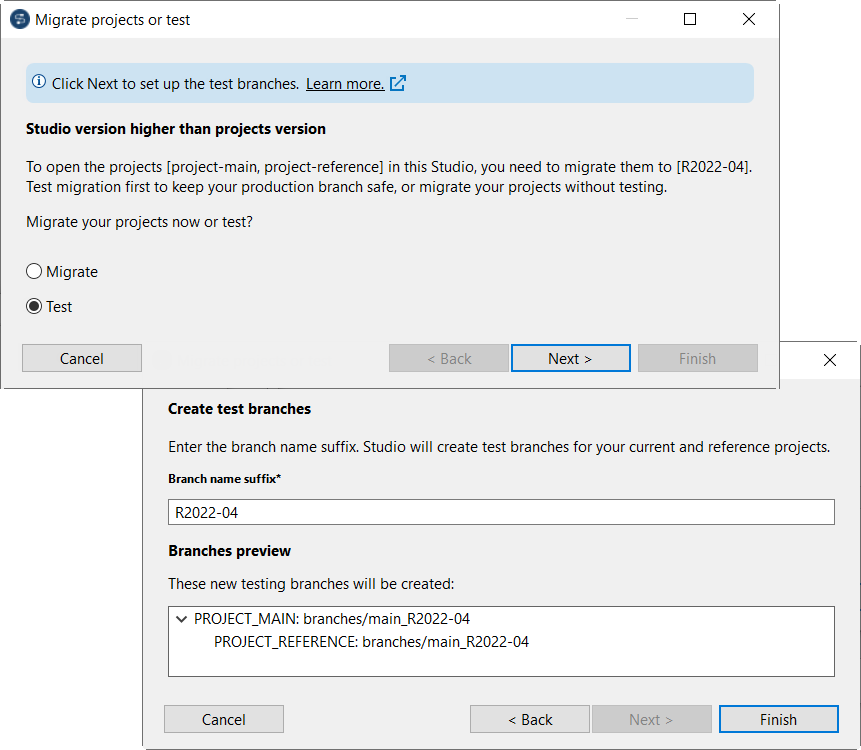Screen dimensions: 861x750
Task: Minimize the Migrate projects or test window
Action: click(631, 20)
